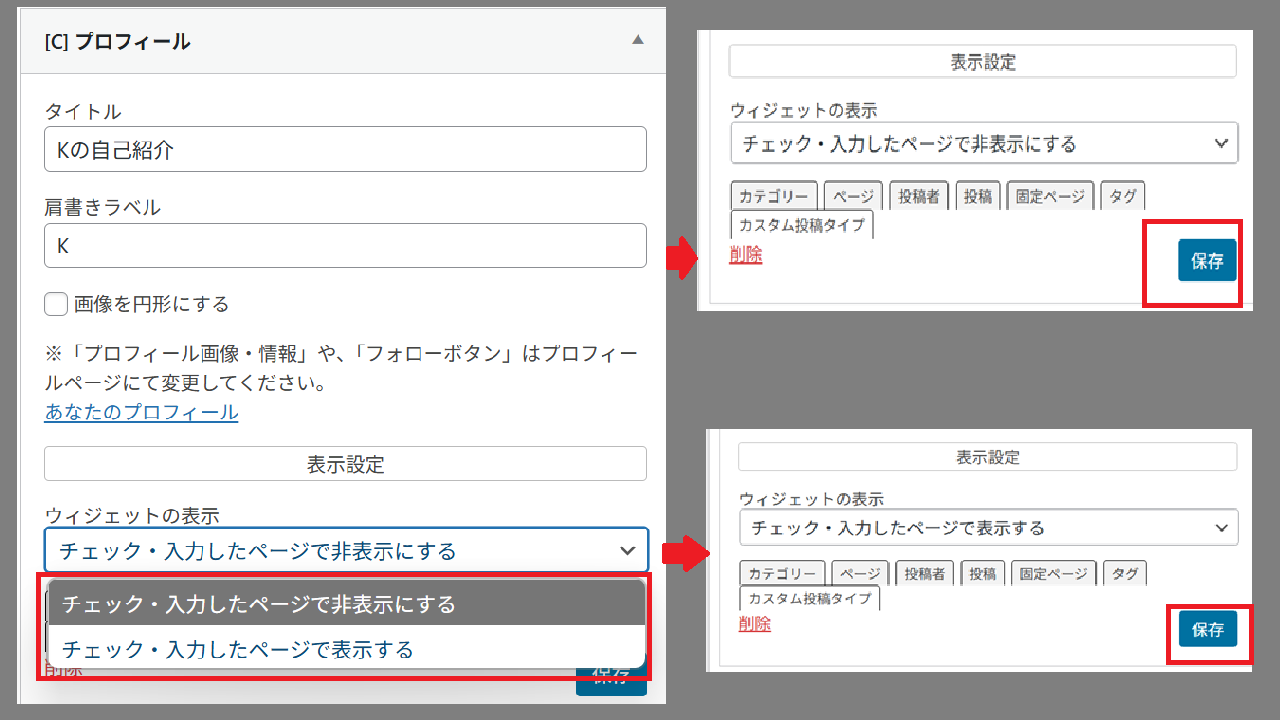Viewport: 1280px width, 720px height.
Task: Switch to カテゴリー tab in top-right panel
Action: pos(774,196)
